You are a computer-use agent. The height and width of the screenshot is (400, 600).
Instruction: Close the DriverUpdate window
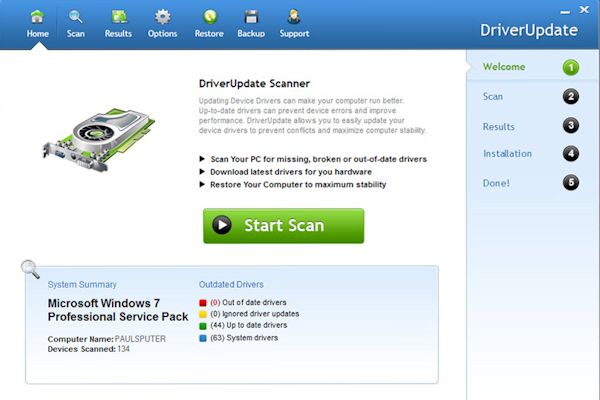(x=584, y=10)
